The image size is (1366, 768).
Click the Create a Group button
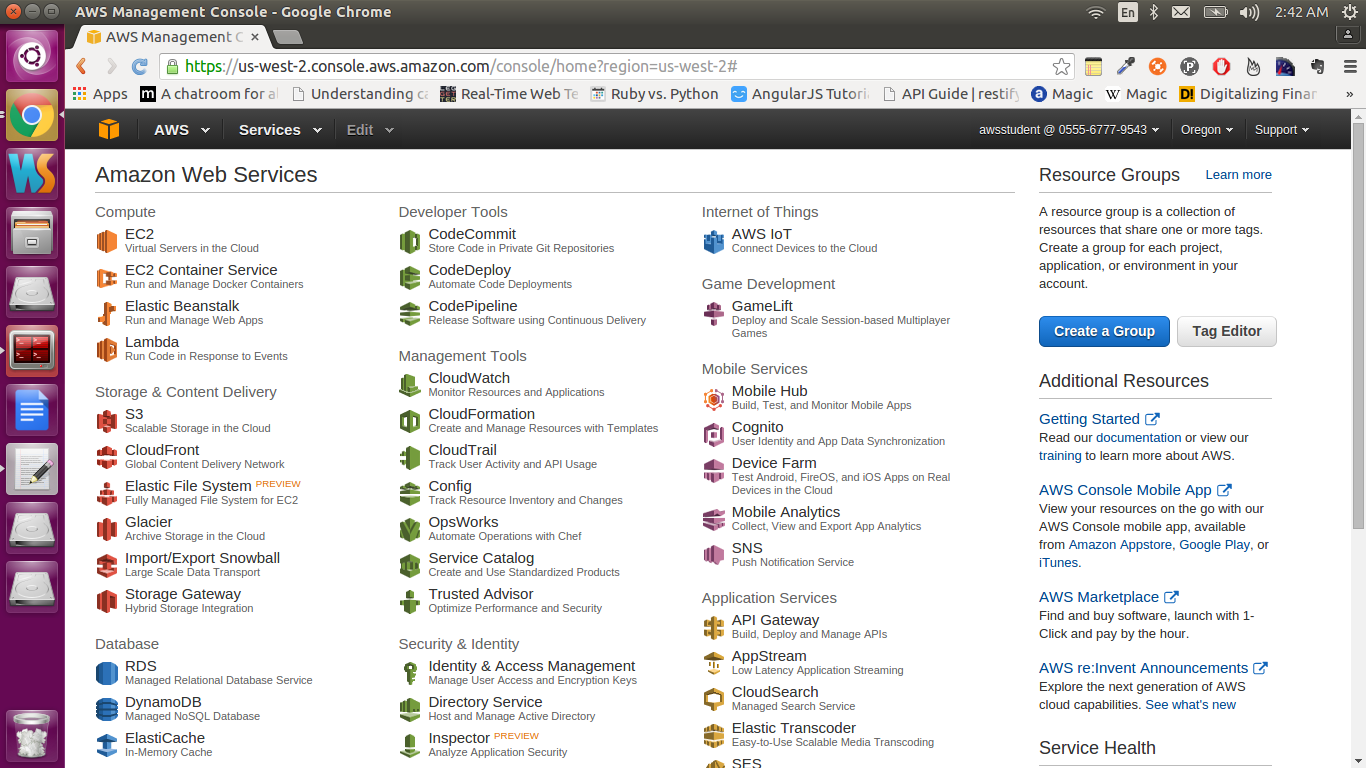pyautogui.click(x=1104, y=331)
